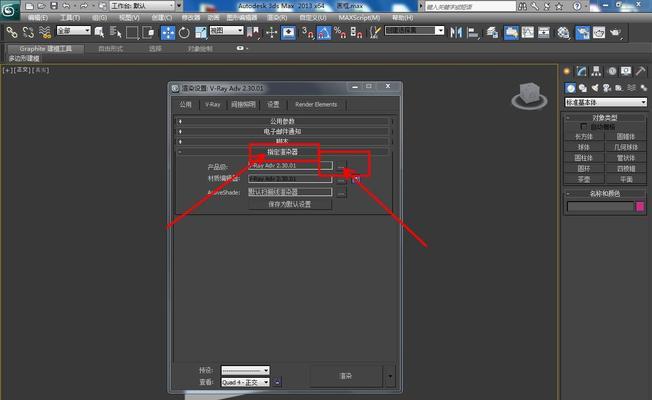Switch to the Hierarchy command panel tab

point(596,72)
